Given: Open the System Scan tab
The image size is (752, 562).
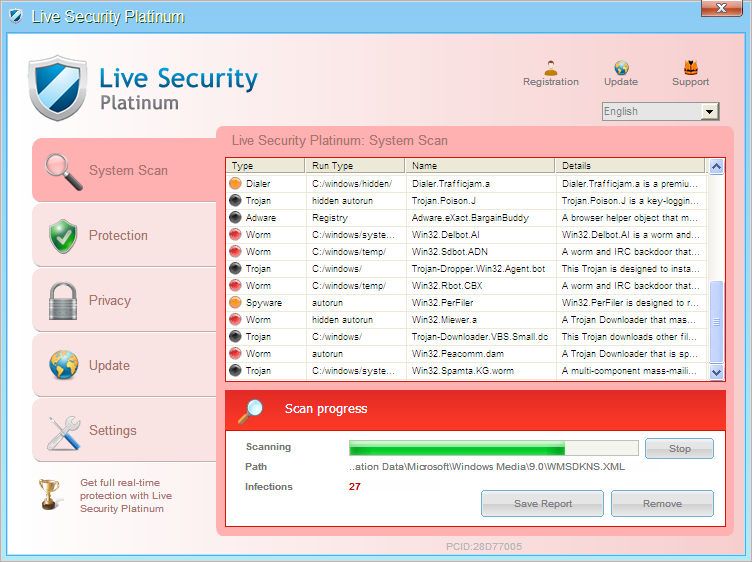Looking at the screenshot, I should [125, 170].
